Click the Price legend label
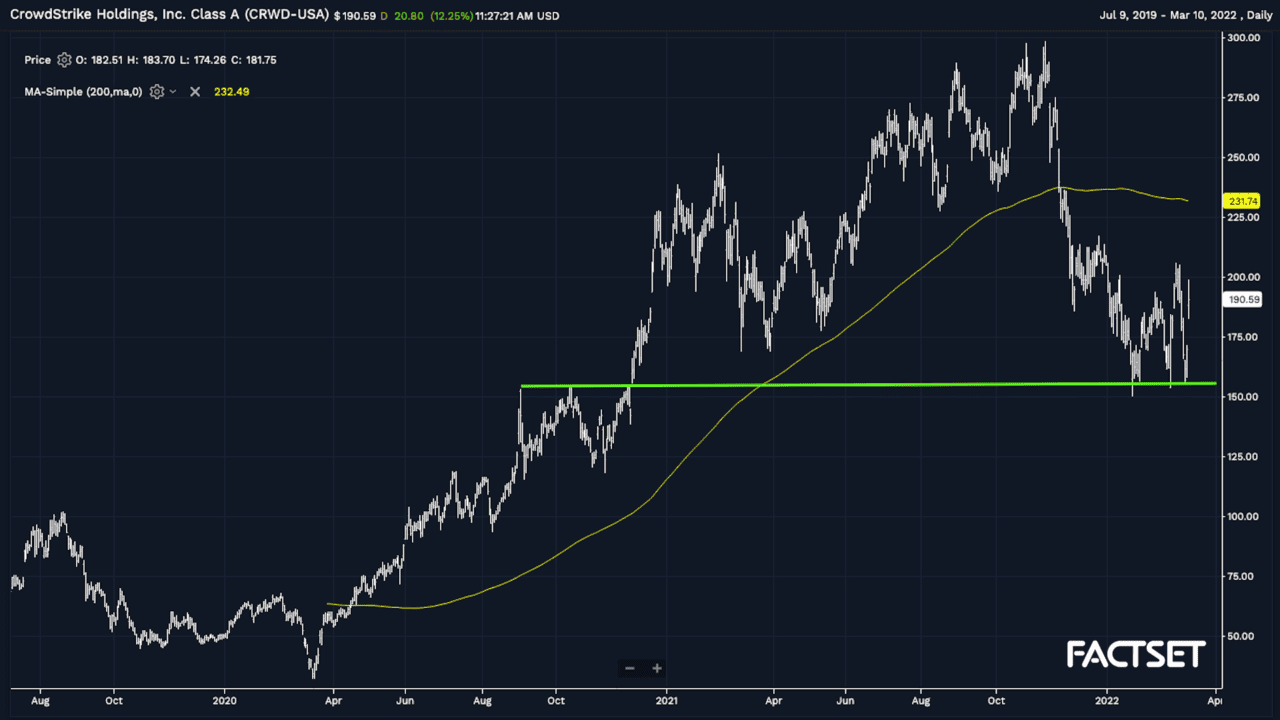 click(x=38, y=60)
